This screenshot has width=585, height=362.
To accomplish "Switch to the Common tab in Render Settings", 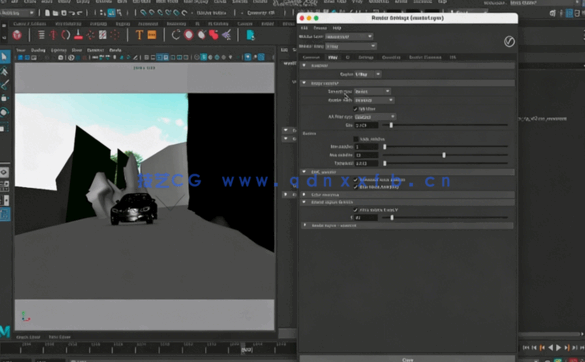I will click(311, 57).
